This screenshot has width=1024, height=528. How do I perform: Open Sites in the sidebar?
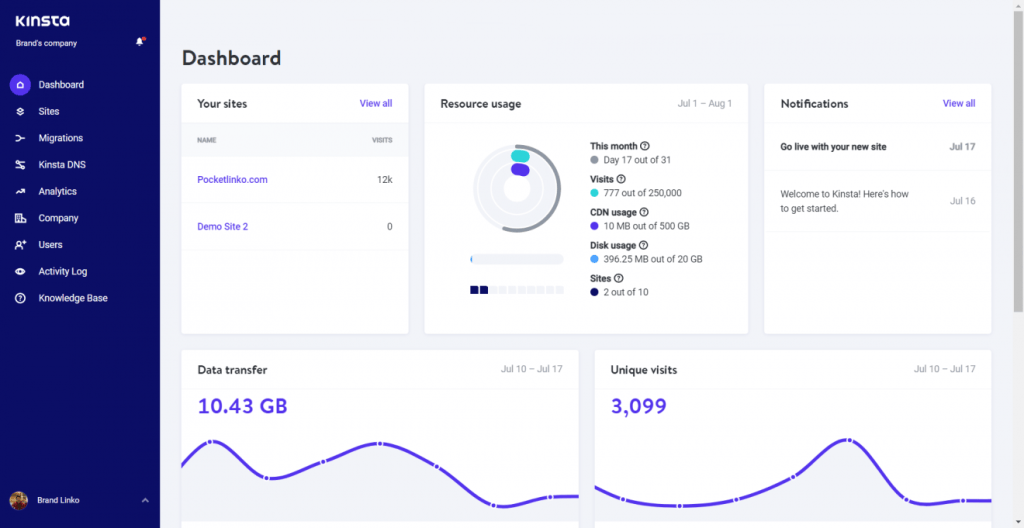point(49,111)
